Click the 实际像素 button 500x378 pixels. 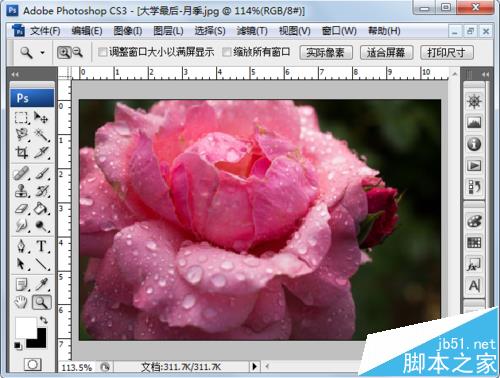pos(326,52)
